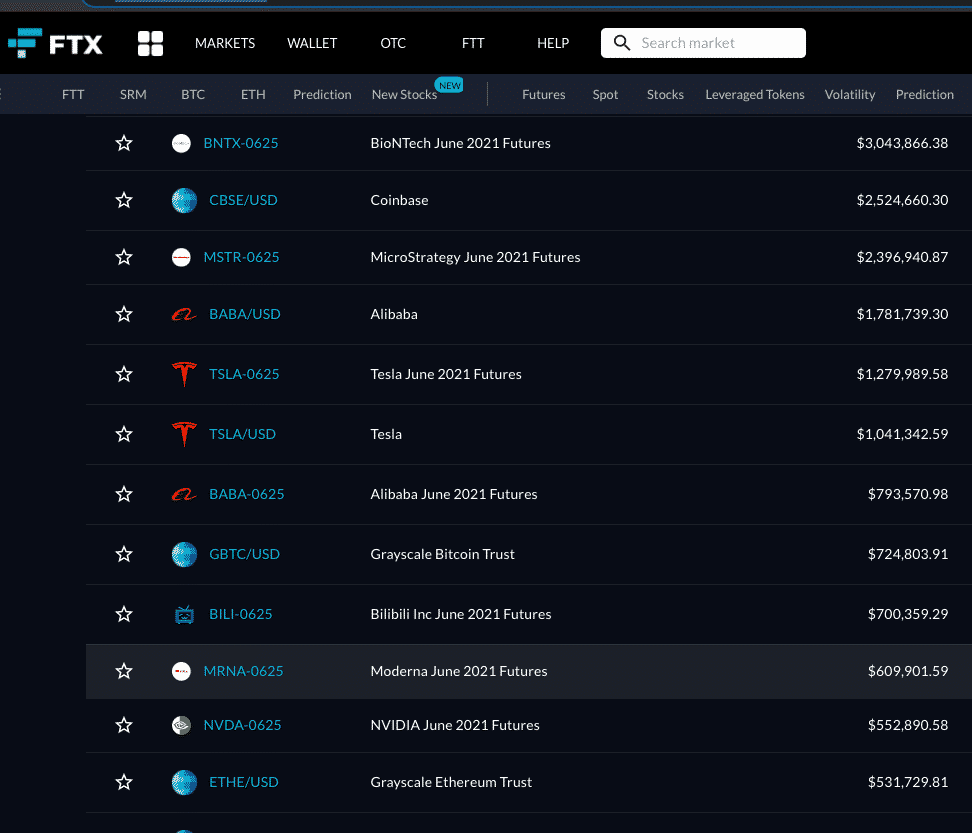
Task: Open the MRNA-0625 market link
Action: [243, 671]
